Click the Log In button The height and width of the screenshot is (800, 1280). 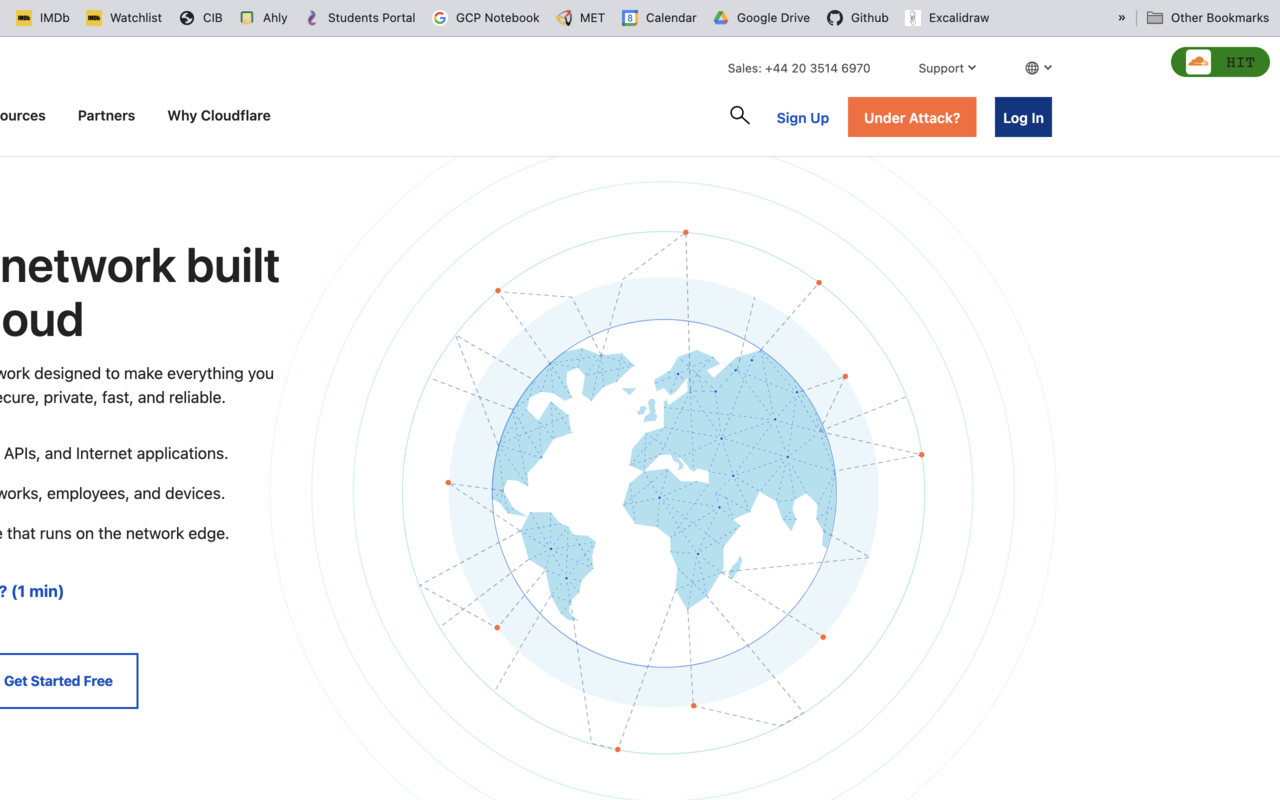tap(1023, 117)
